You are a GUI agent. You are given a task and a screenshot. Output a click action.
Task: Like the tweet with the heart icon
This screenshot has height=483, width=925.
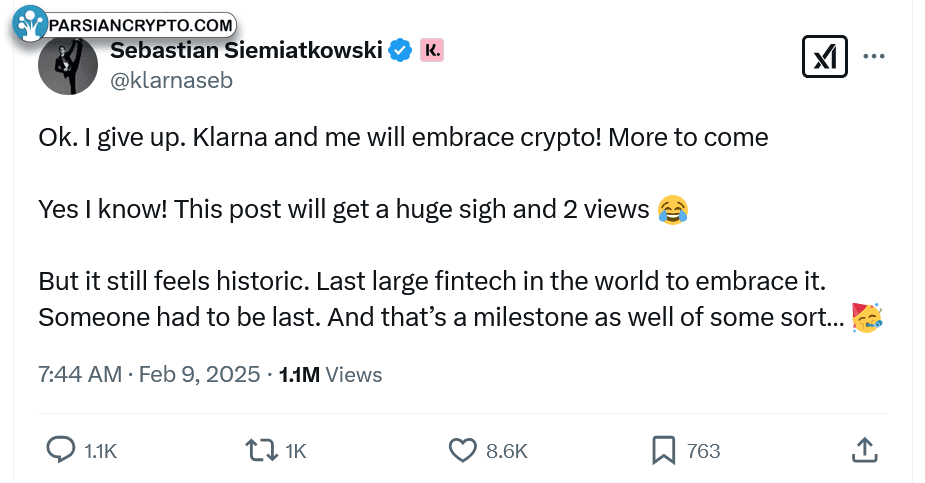pos(462,450)
